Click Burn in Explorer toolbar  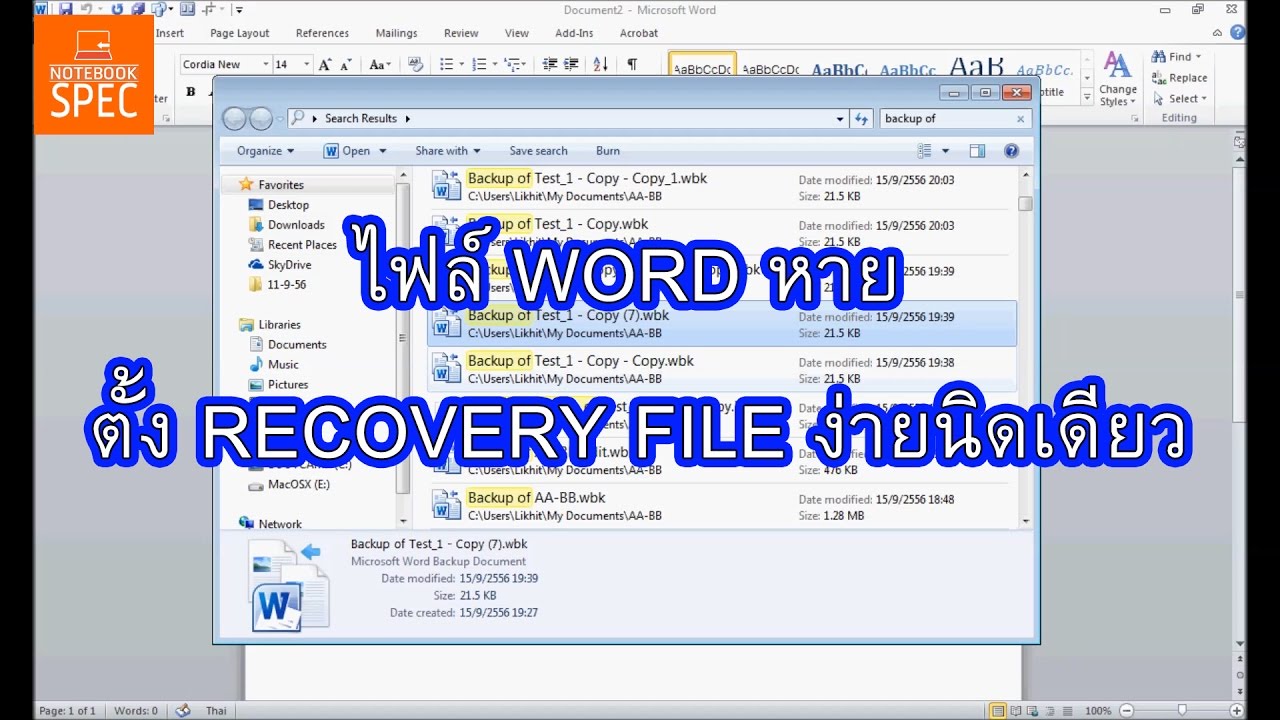[608, 151]
